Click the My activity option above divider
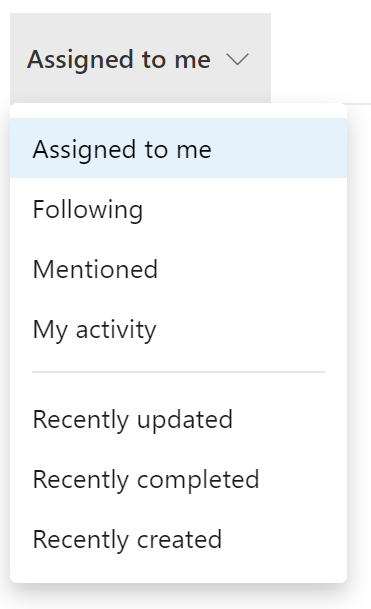The width and height of the screenshot is (371, 609). (178, 329)
